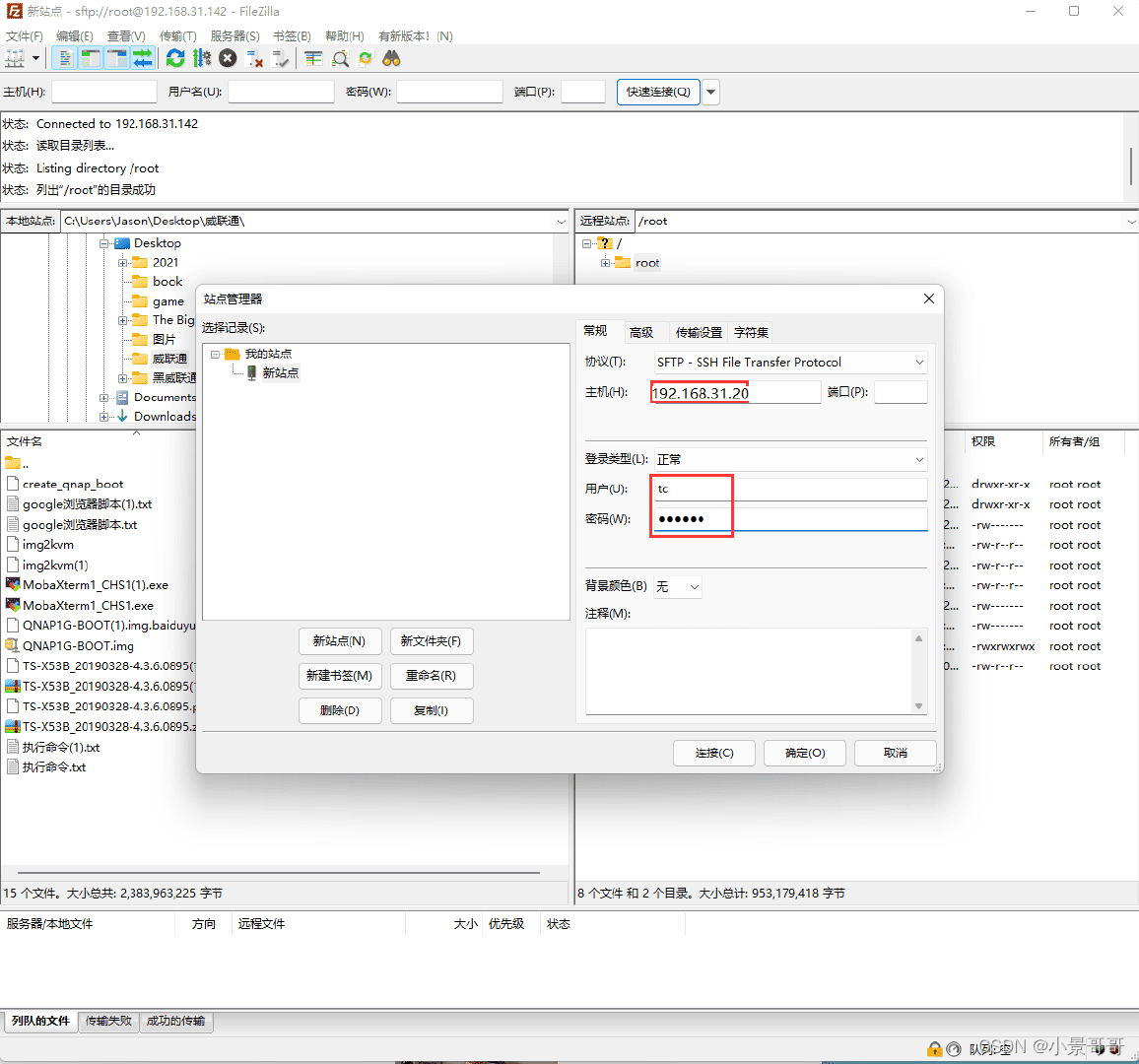Open the 书签(B) menu
Image resolution: width=1139 pixels, height=1064 pixels.
(292, 36)
